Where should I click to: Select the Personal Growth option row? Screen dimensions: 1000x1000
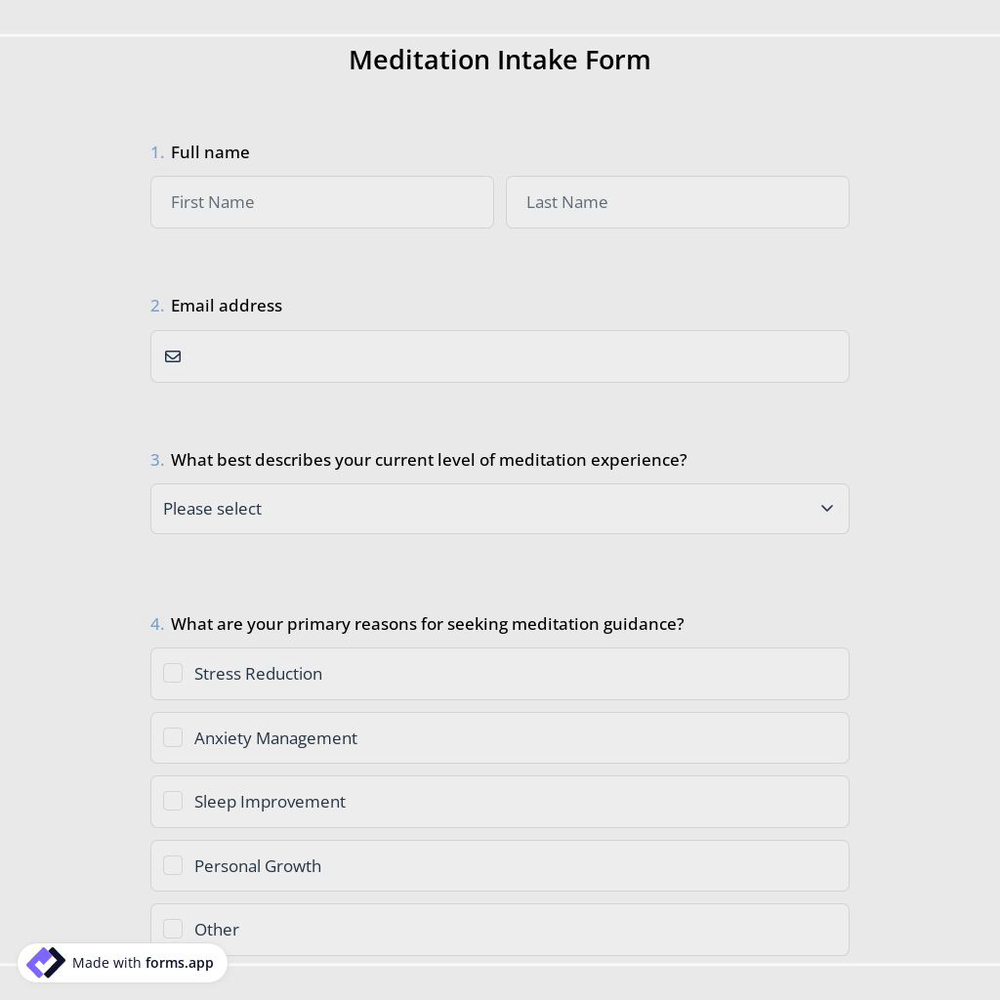pos(500,865)
